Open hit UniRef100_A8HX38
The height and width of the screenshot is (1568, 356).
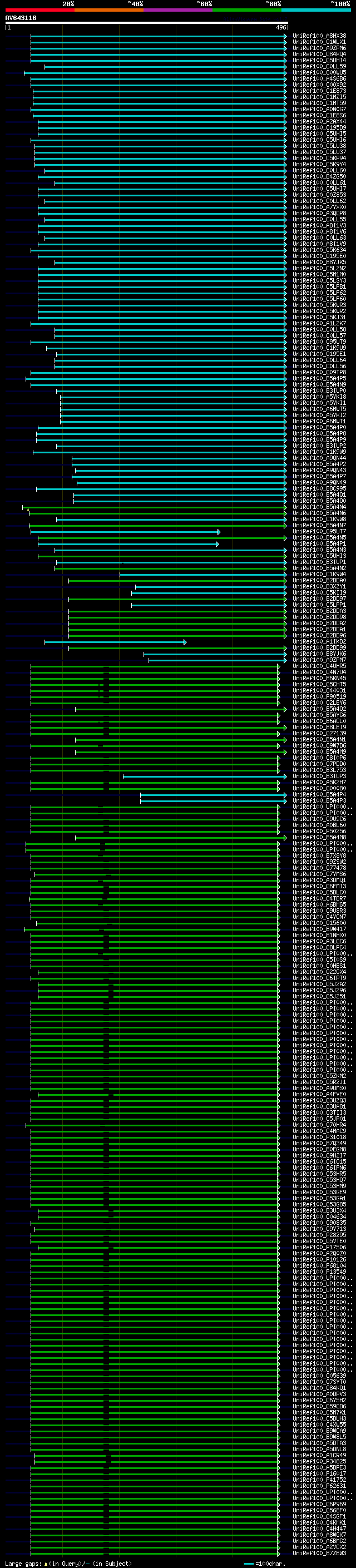319,36
